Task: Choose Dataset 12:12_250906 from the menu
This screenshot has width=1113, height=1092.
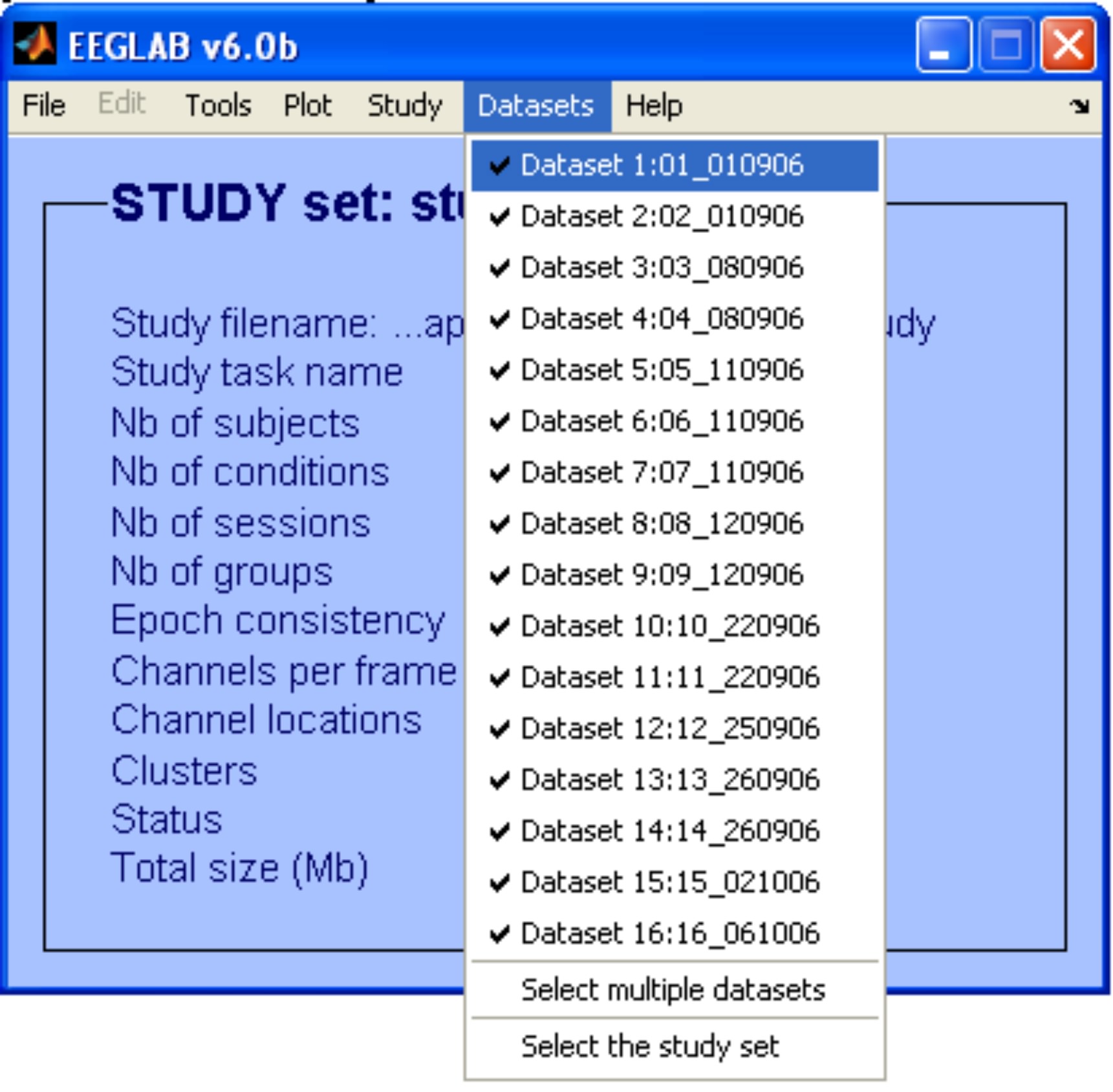Action: point(675,728)
